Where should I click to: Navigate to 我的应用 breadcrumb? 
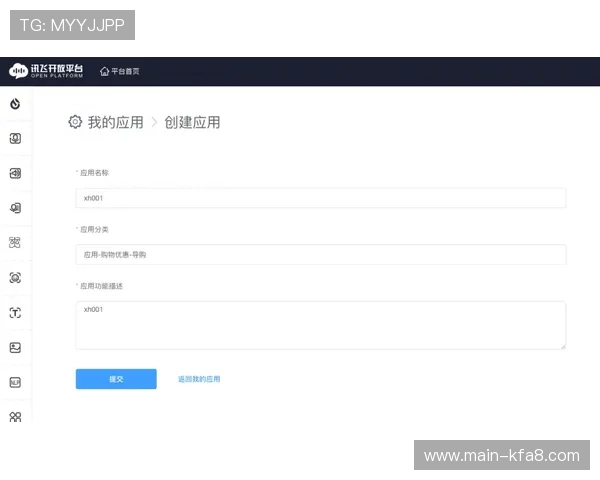pos(116,122)
